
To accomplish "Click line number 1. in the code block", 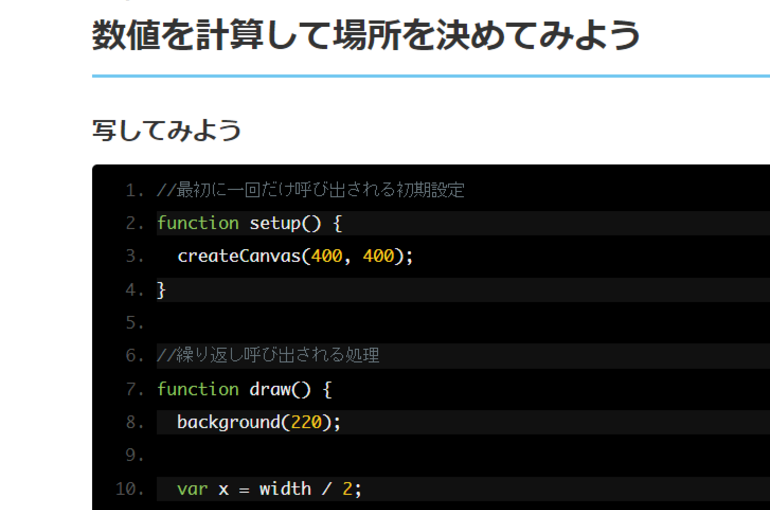I will 135,190.
